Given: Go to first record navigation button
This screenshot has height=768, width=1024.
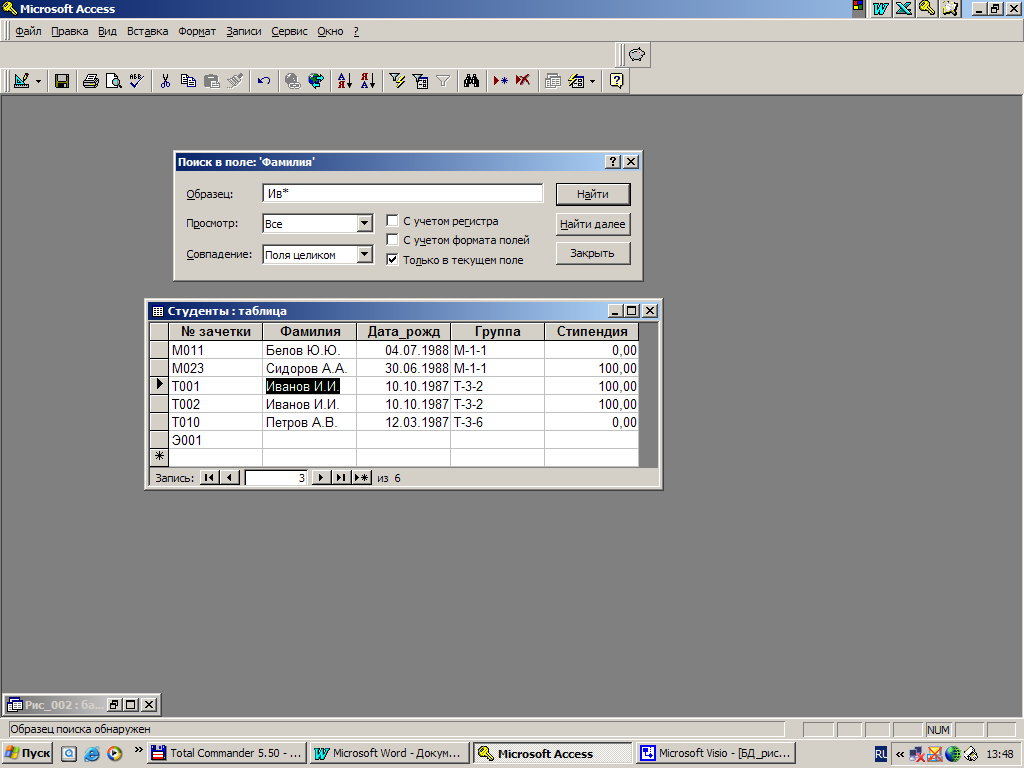Looking at the screenshot, I should coord(209,477).
